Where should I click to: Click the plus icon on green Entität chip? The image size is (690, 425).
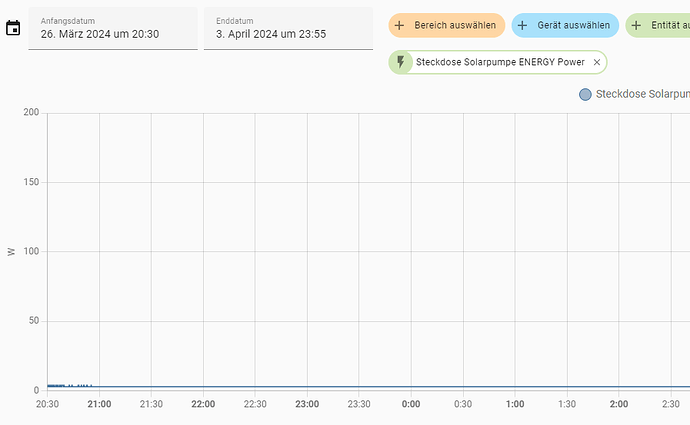pos(636,25)
